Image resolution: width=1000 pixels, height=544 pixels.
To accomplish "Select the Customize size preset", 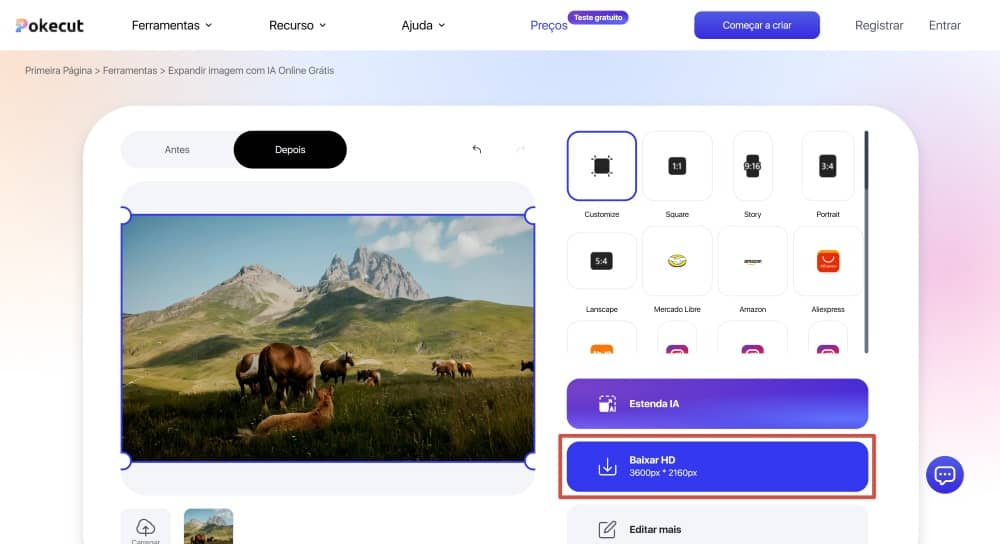I will 601,166.
